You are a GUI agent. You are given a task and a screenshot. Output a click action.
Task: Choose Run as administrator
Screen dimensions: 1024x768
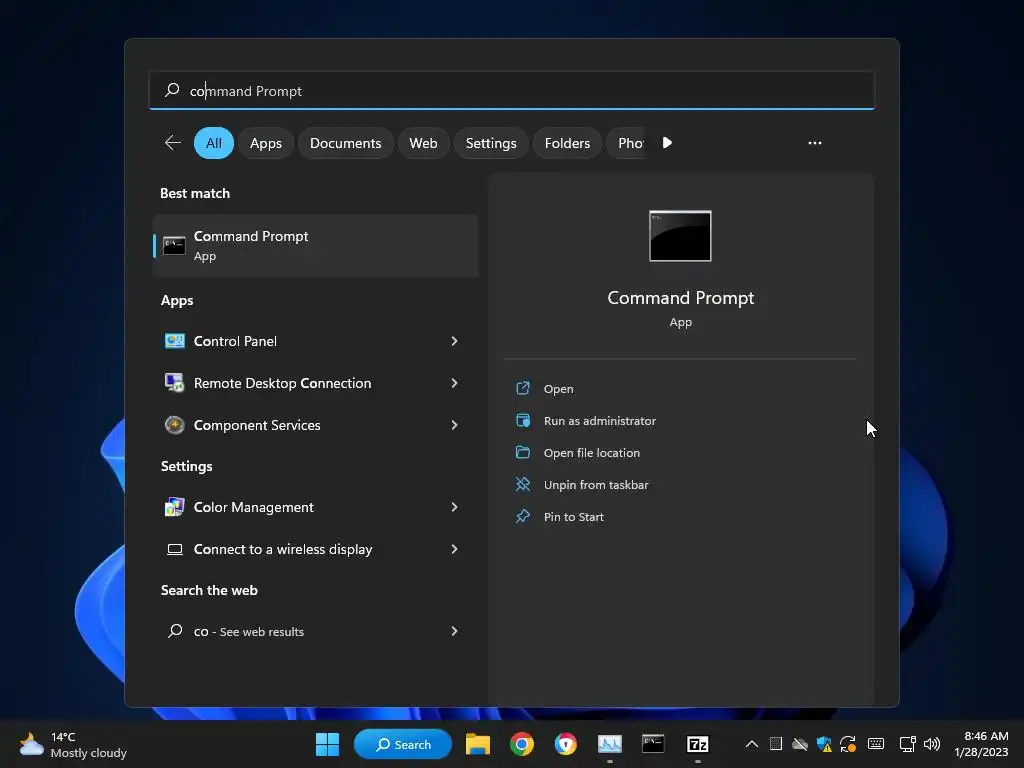(x=600, y=421)
